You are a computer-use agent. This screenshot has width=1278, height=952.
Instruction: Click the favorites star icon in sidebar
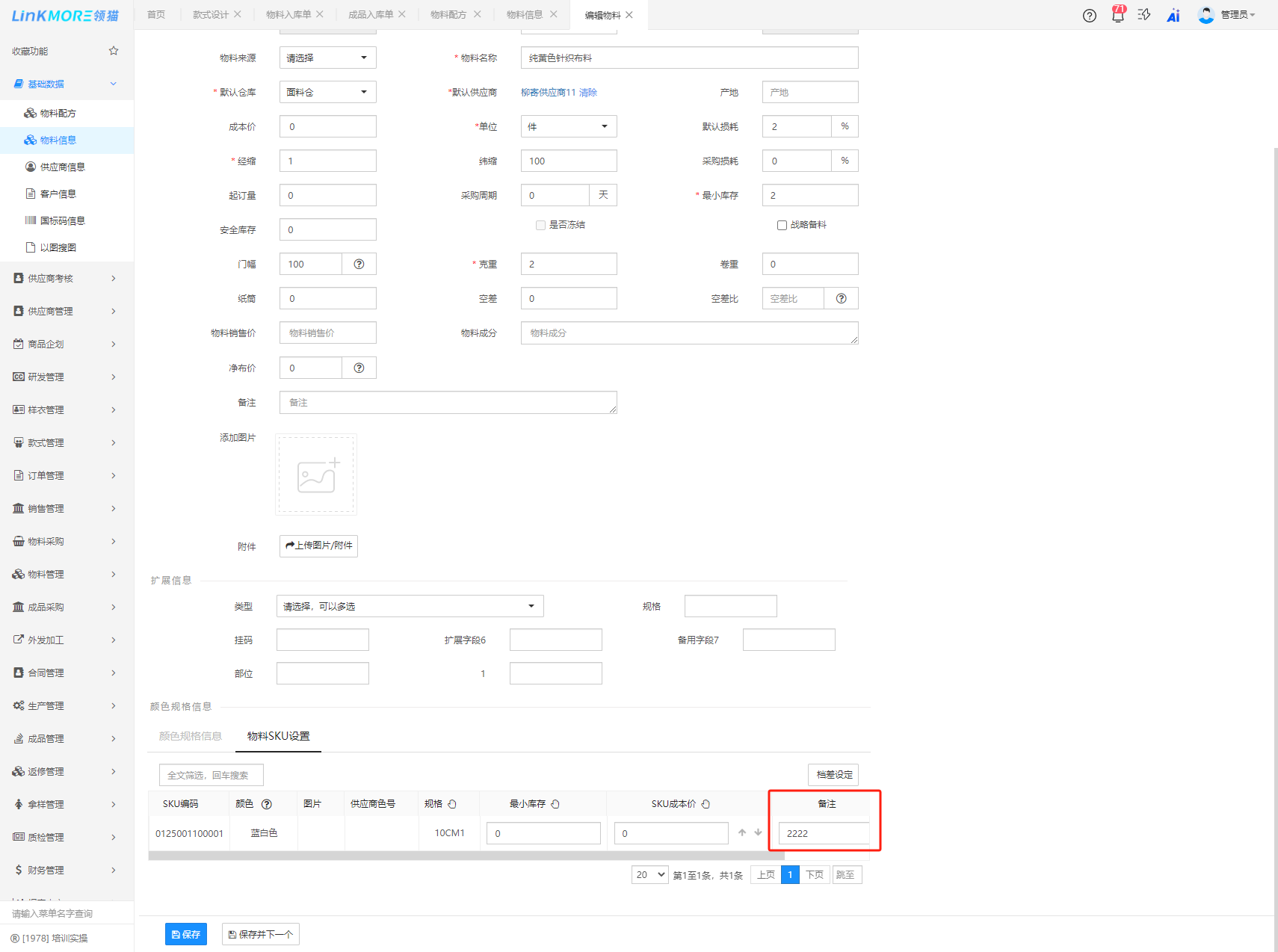114,51
